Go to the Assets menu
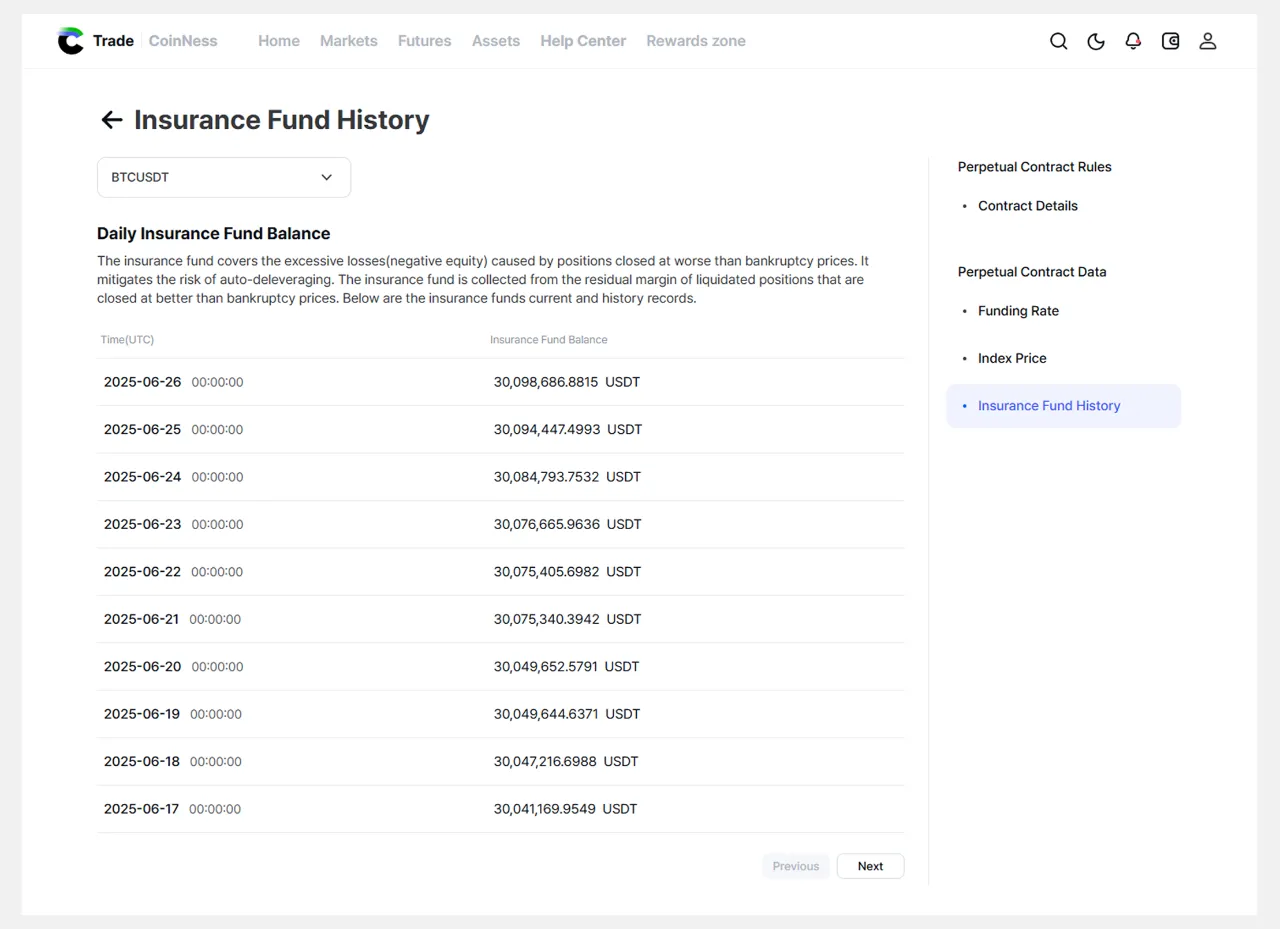 click(x=496, y=41)
